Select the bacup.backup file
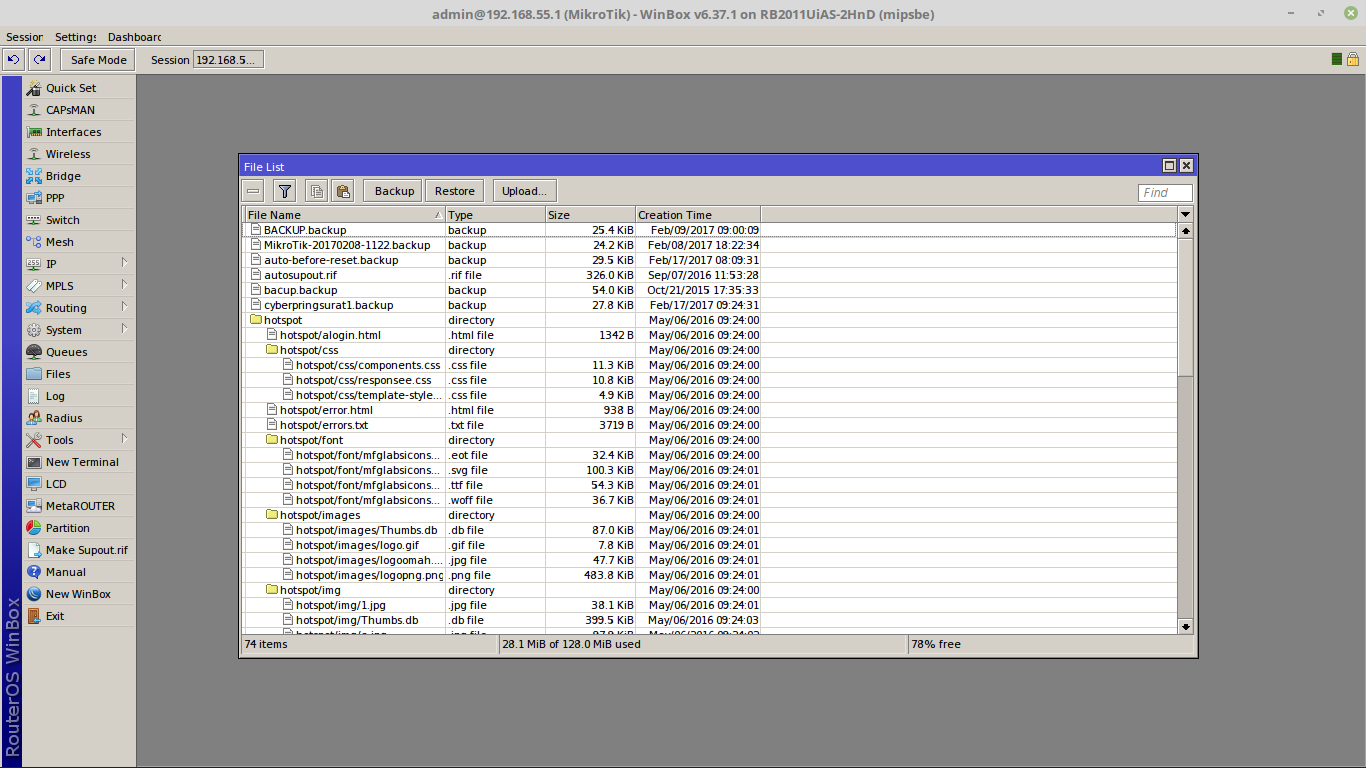The width and height of the screenshot is (1366, 768). tap(709, 290)
